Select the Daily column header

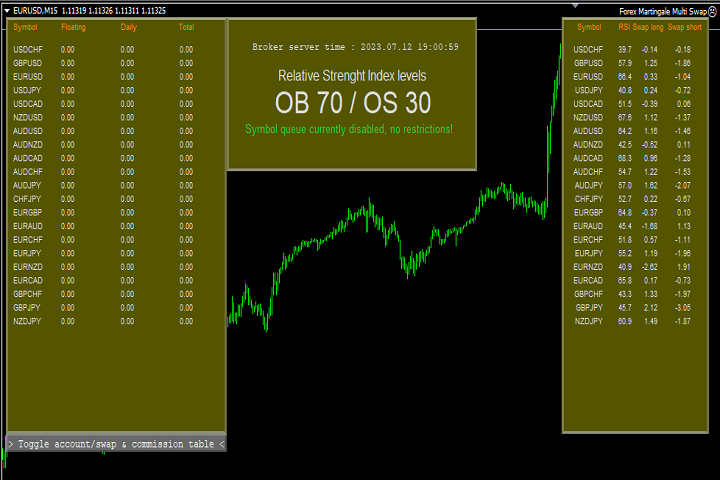128,27
